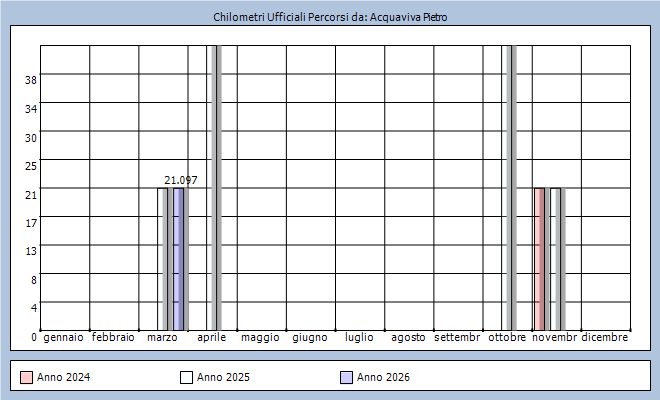
Task: Click the blue bar in marzo
Action: [179, 258]
